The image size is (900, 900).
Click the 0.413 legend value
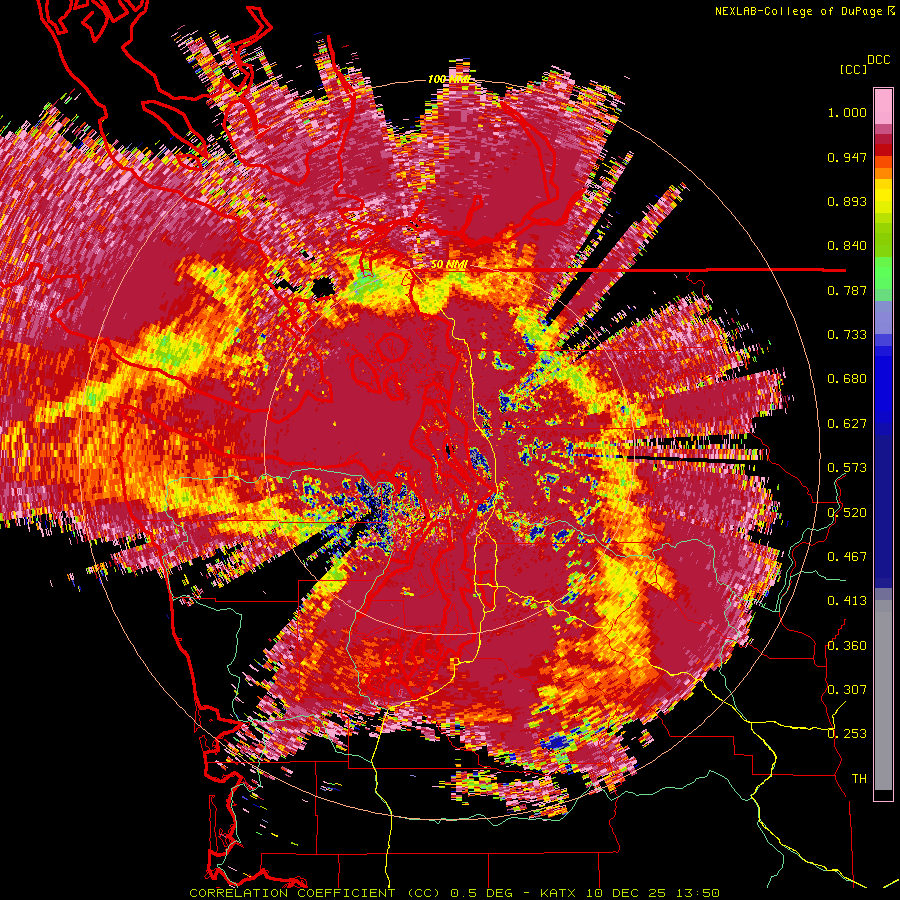click(847, 601)
